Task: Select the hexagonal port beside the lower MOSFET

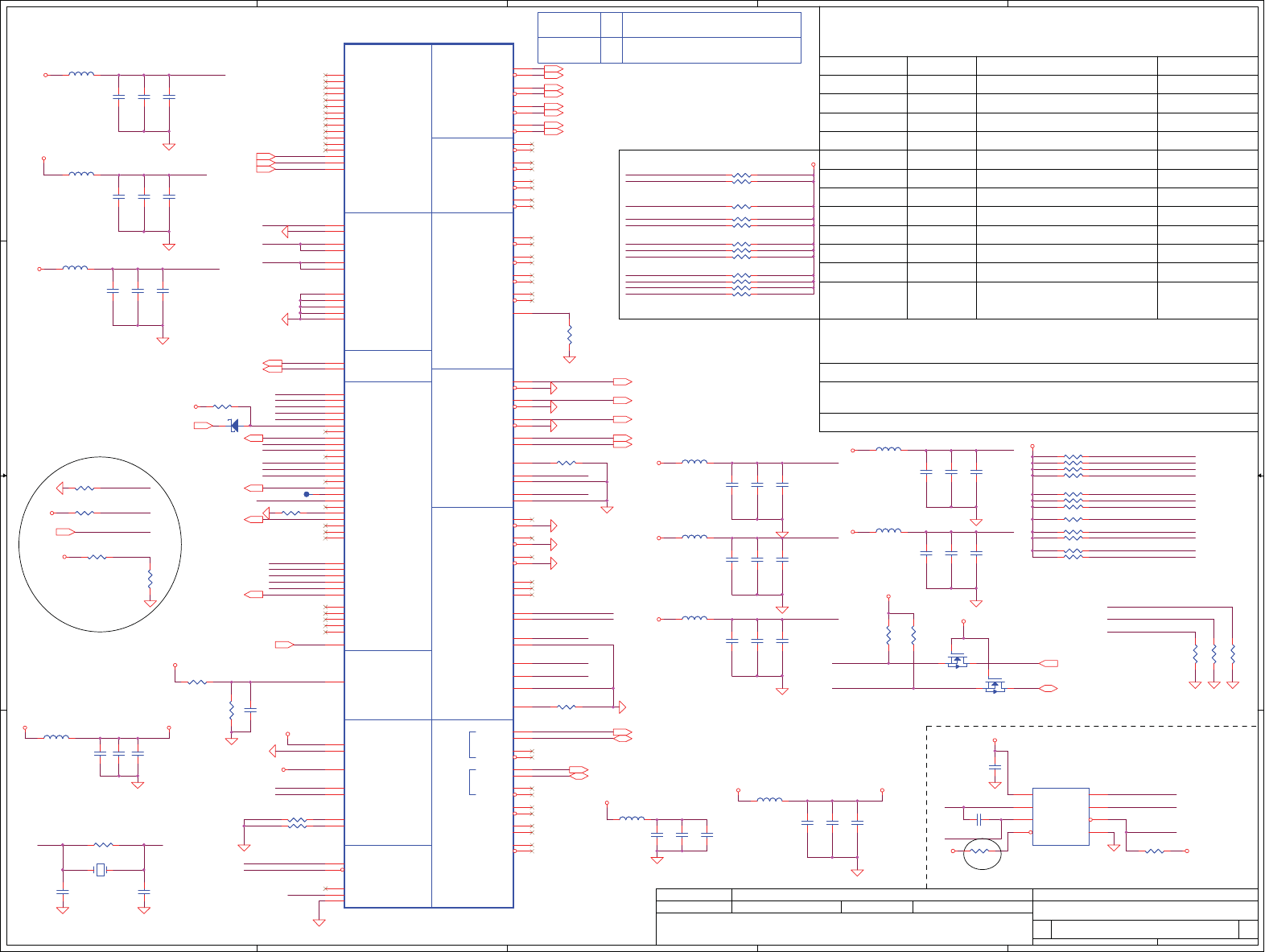Action: pyautogui.click(x=1049, y=689)
